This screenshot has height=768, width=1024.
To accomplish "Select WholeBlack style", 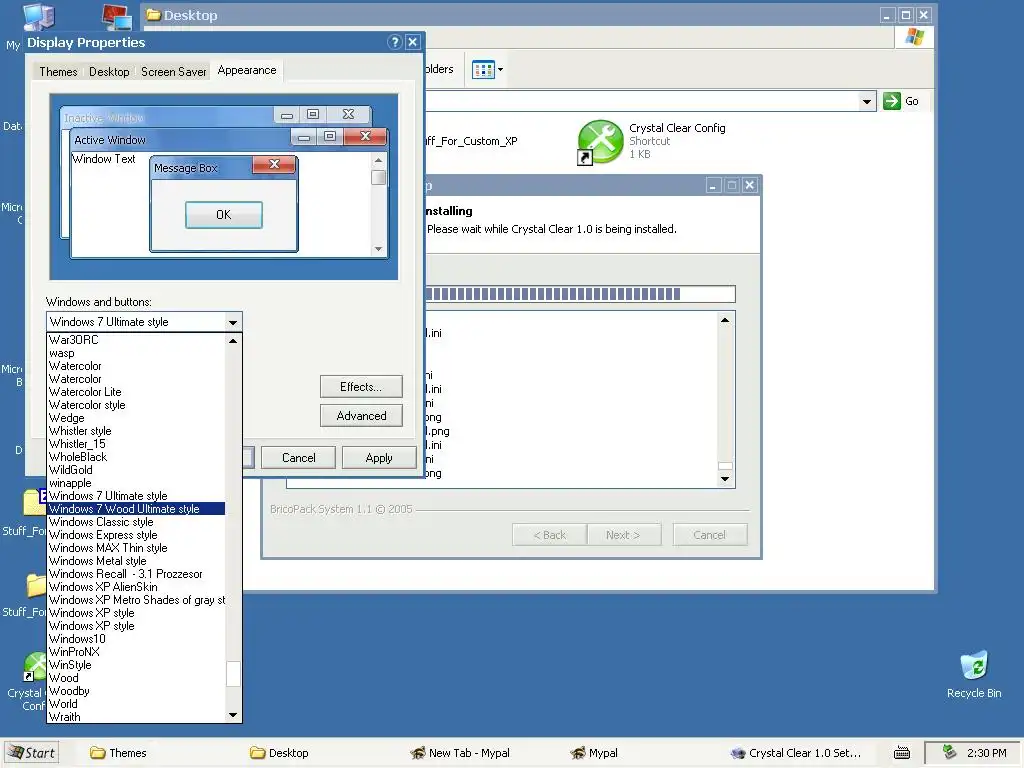I will 136,457.
